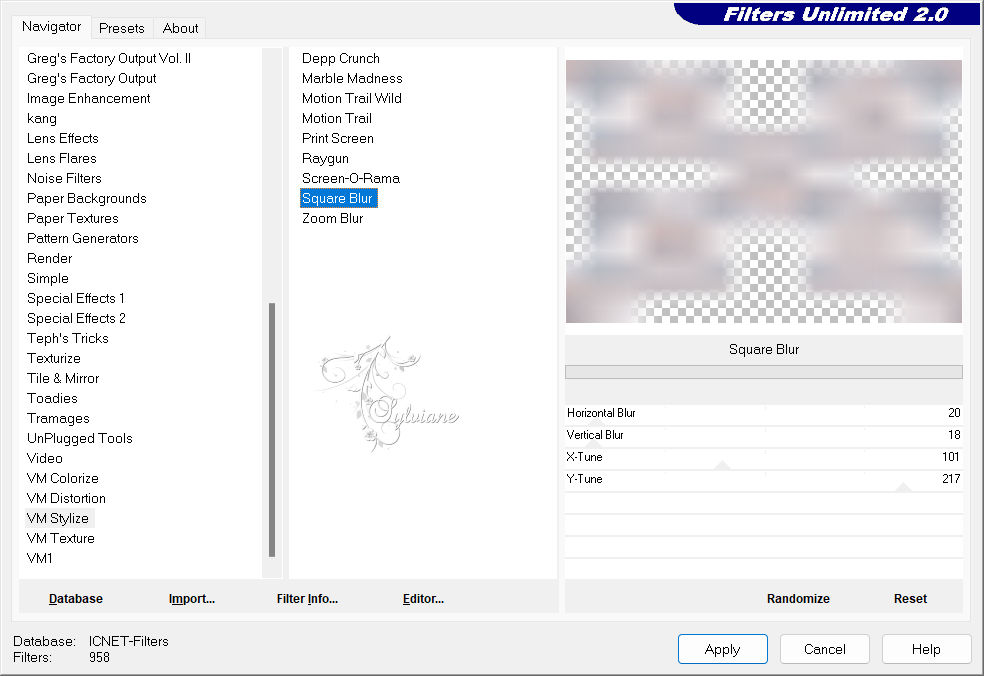The image size is (984, 676).
Task: Adjust the X-Tune slider
Action: [764, 457]
